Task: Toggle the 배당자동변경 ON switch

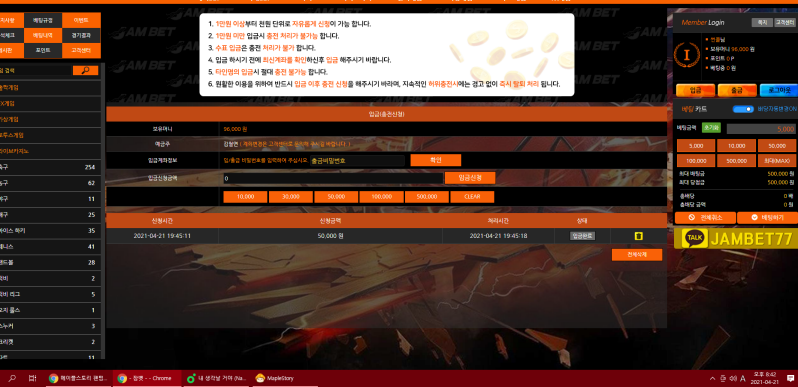Action: pyautogui.click(x=743, y=109)
